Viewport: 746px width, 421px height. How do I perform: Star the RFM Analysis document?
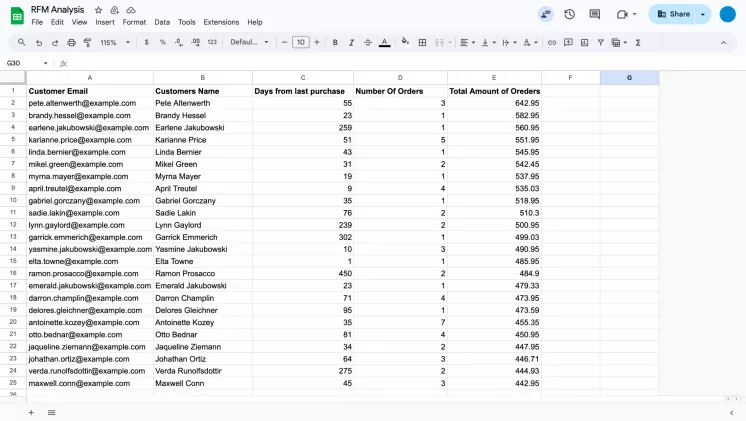(x=98, y=9)
